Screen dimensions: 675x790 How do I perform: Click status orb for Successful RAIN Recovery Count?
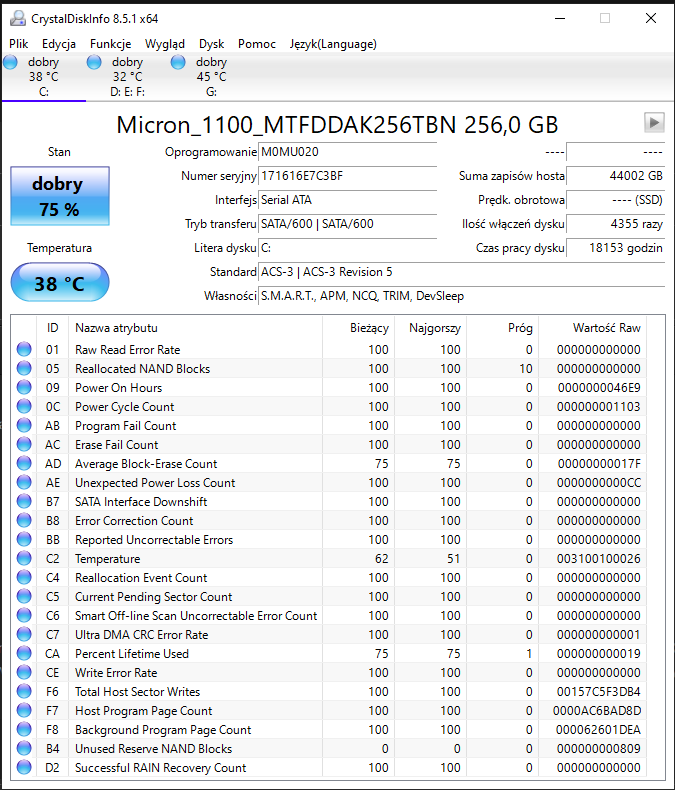(x=25, y=768)
